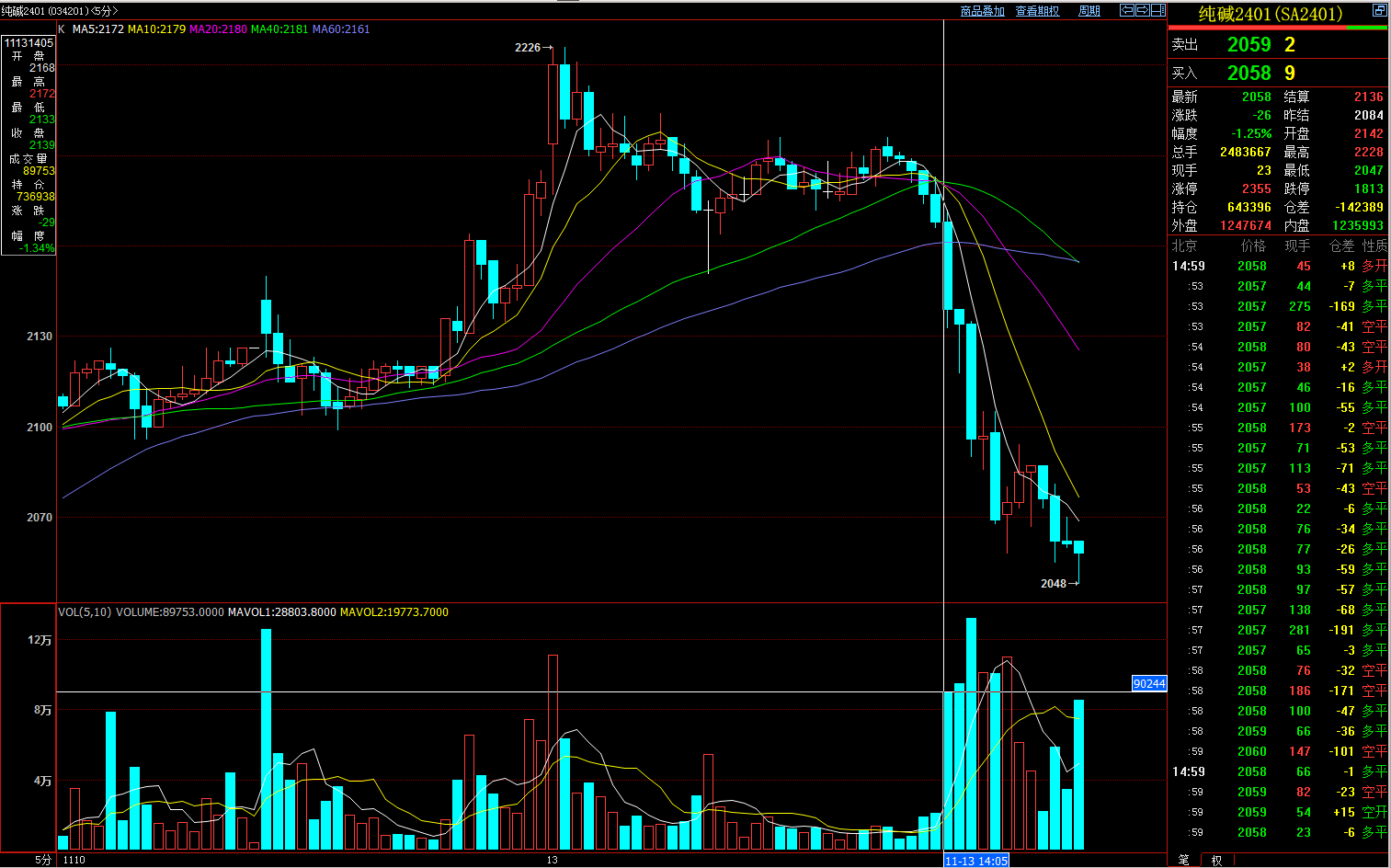Screen dimensions: 1391x868
Task: Click the 12万 volume axis label
Action: [40, 640]
